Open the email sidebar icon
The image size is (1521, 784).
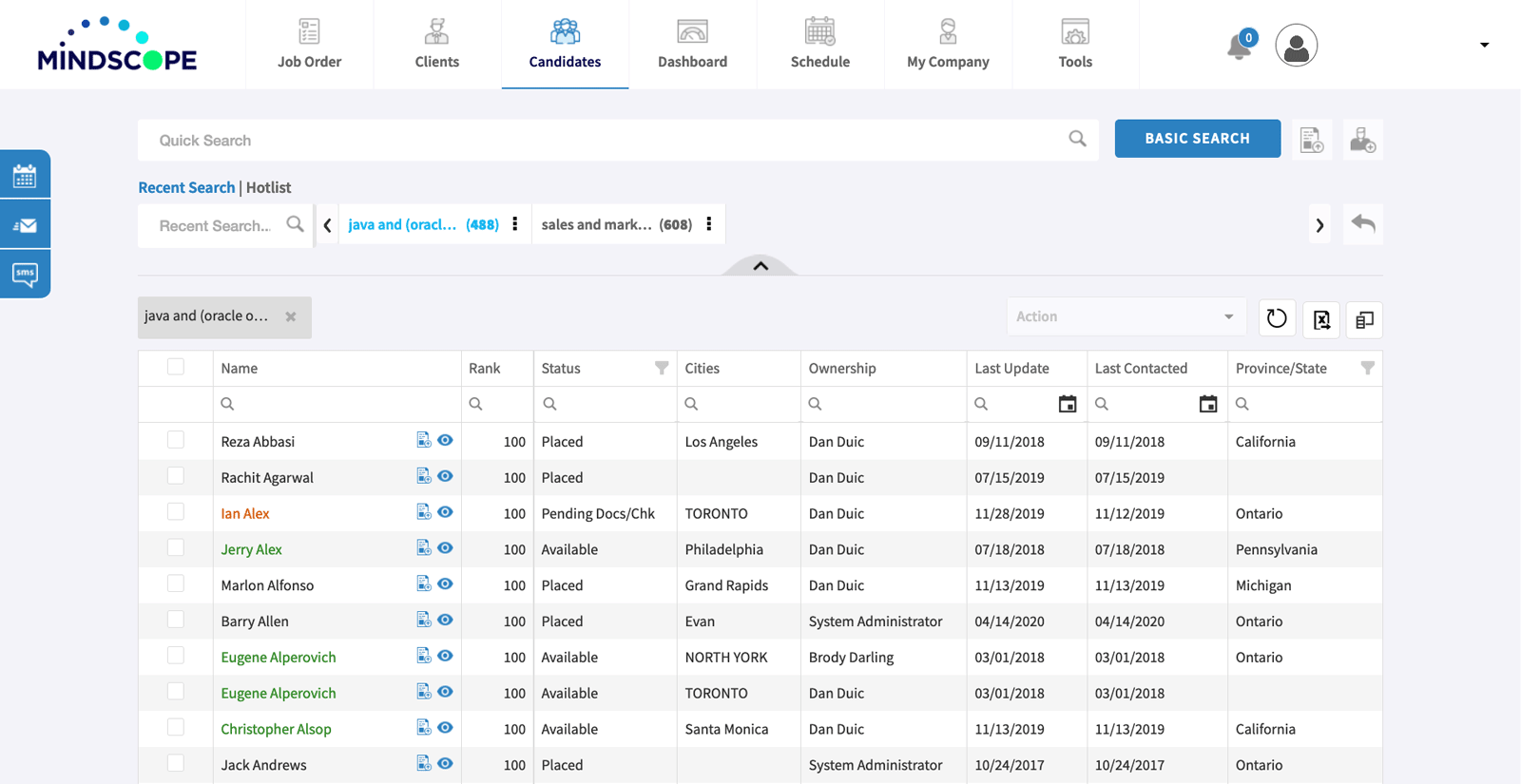(x=25, y=225)
